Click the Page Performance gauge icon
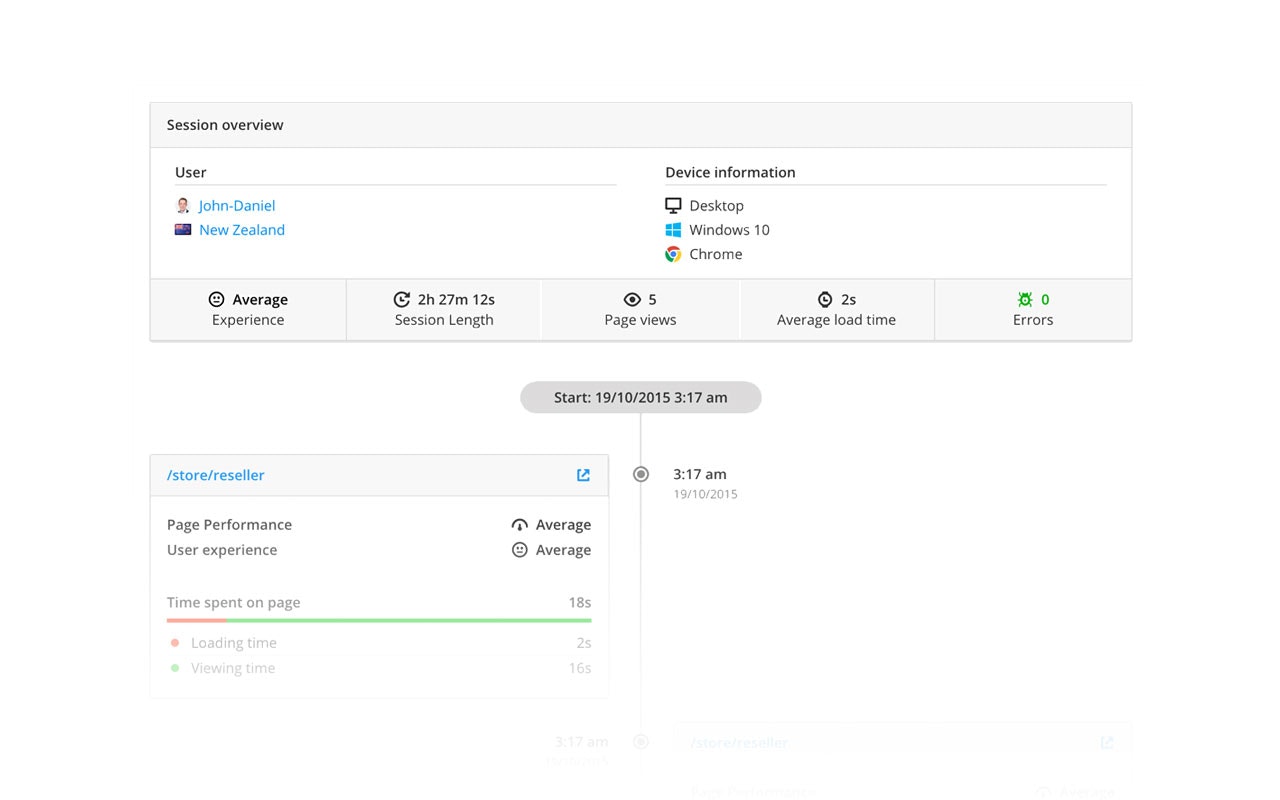This screenshot has height=800, width=1280. click(x=519, y=525)
